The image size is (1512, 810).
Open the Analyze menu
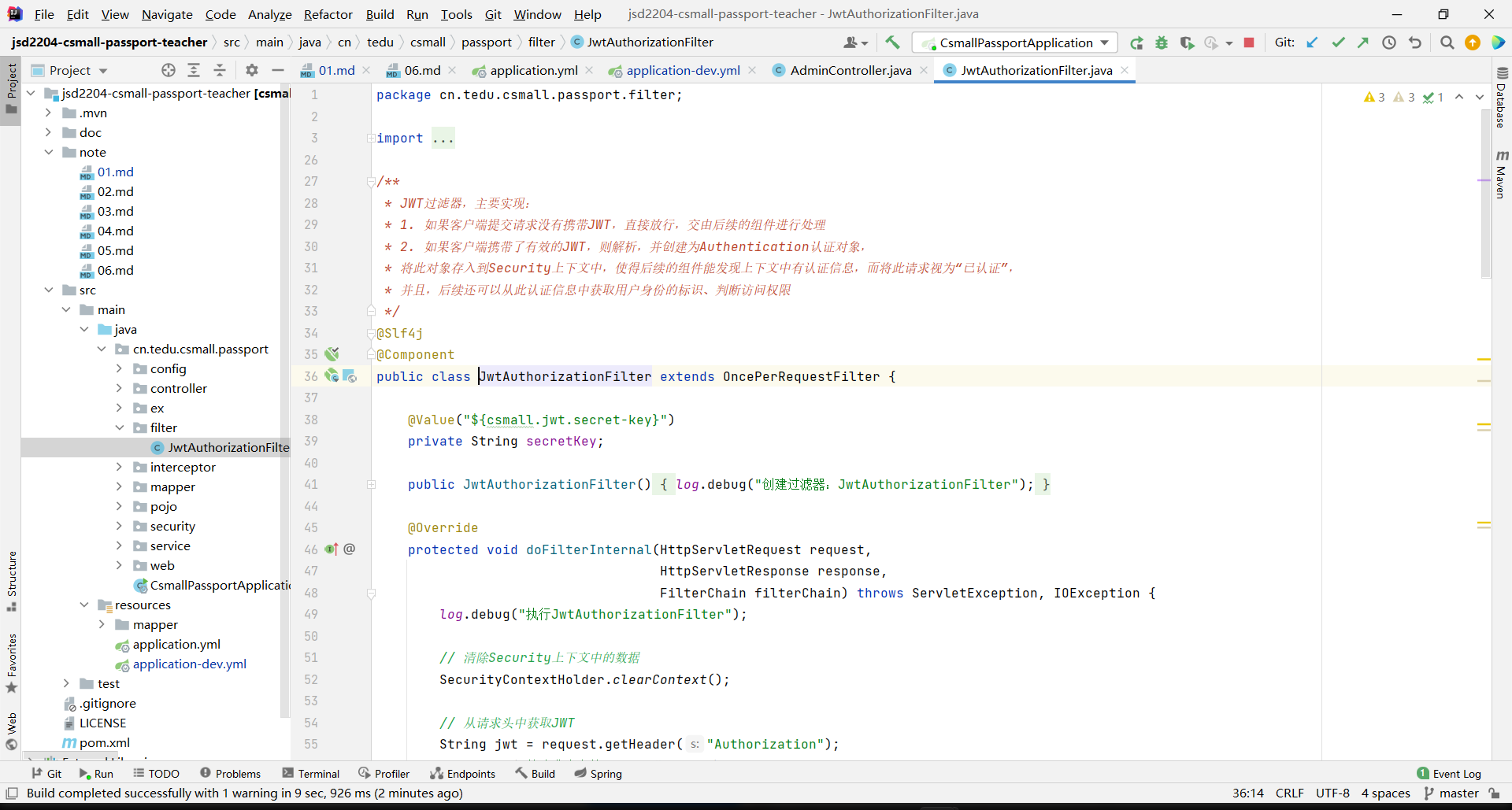pos(270,14)
